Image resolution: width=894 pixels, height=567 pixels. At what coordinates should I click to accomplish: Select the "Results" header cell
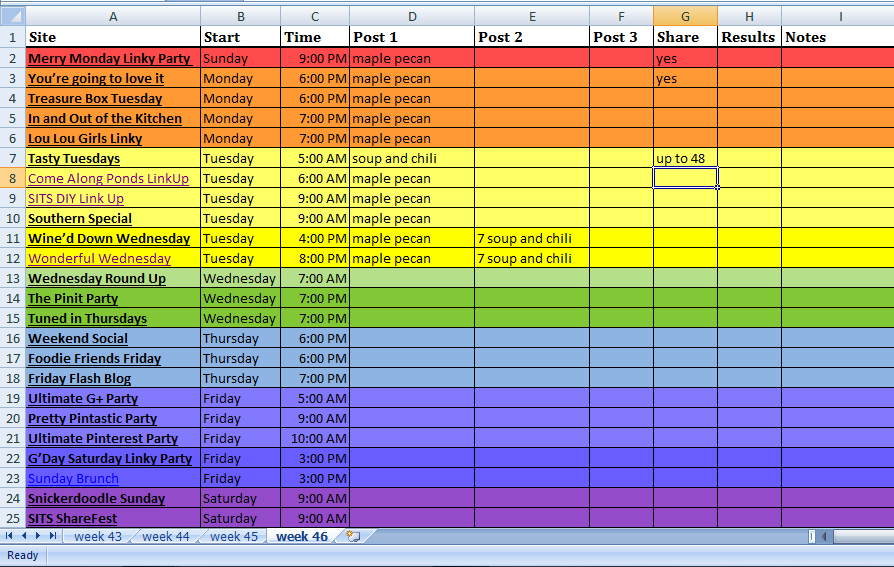[749, 37]
